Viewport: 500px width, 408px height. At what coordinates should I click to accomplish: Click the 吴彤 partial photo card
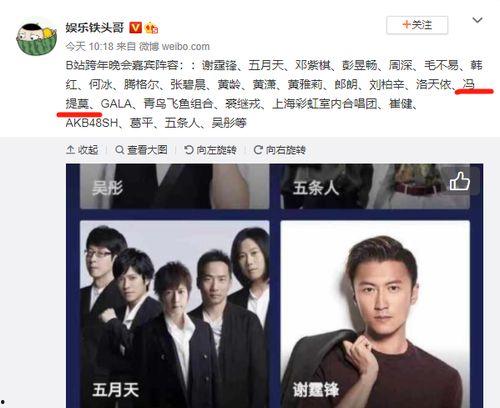[x=175, y=186]
